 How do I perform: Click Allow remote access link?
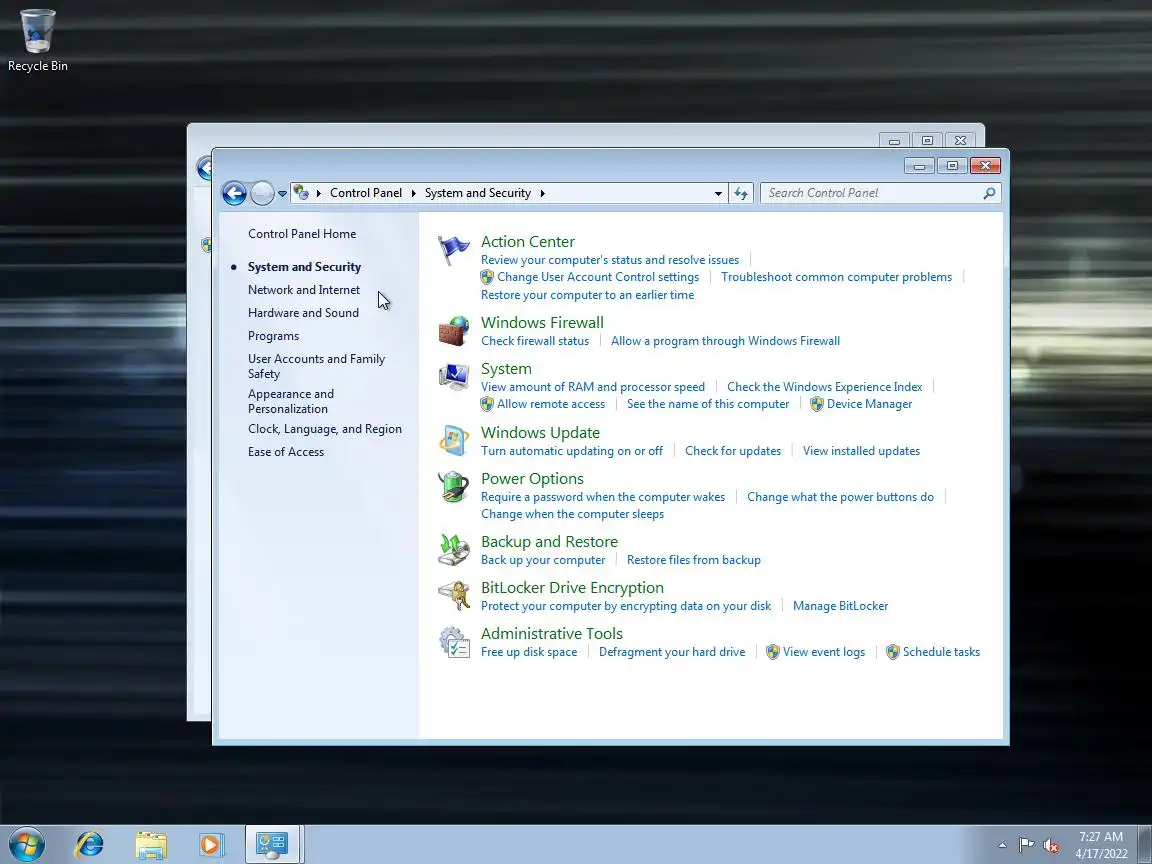click(x=550, y=404)
